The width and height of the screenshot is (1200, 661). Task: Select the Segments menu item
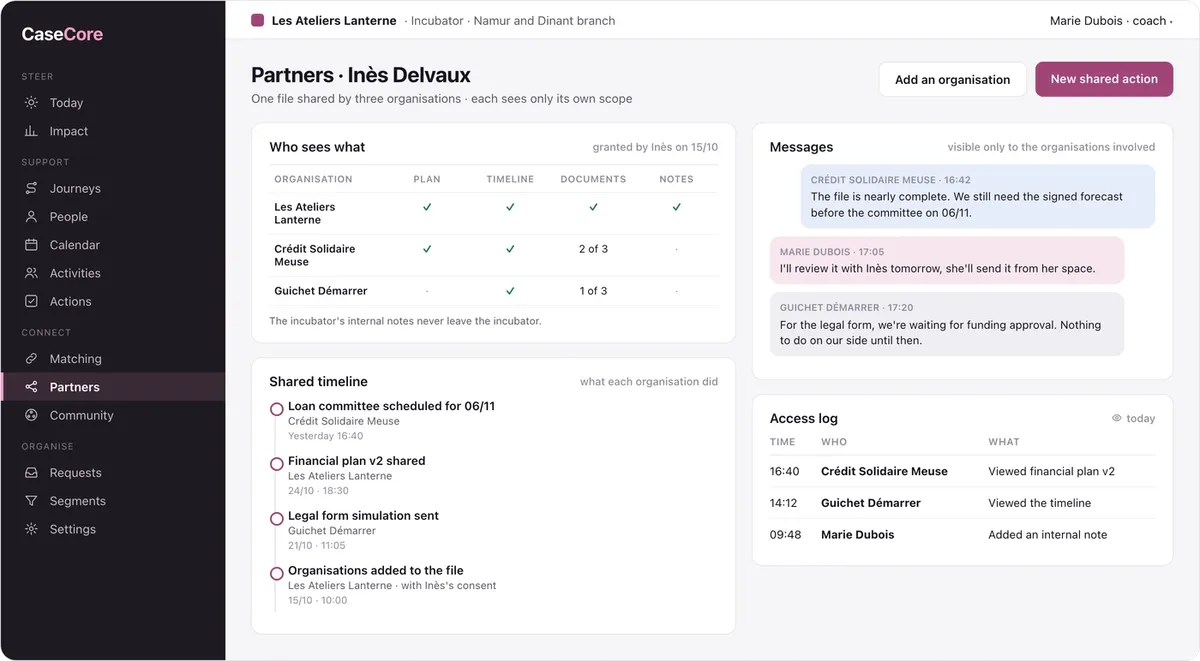(113, 501)
